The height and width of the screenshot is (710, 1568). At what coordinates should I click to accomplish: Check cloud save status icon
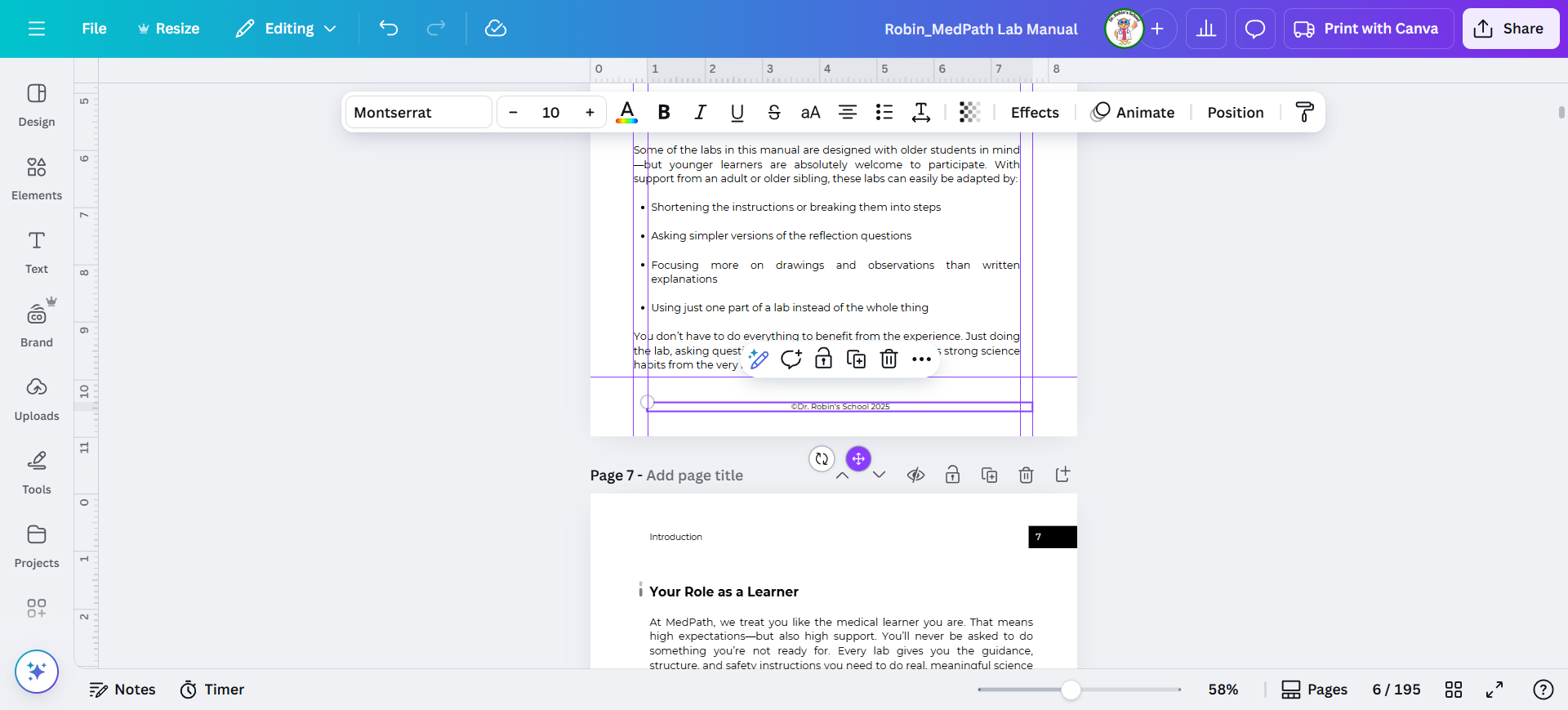point(496,29)
